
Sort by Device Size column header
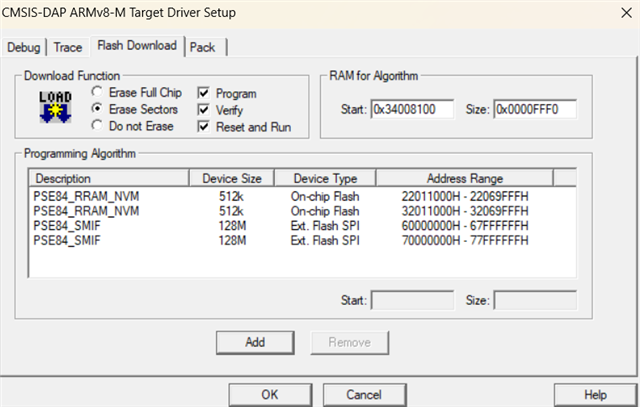[231, 178]
